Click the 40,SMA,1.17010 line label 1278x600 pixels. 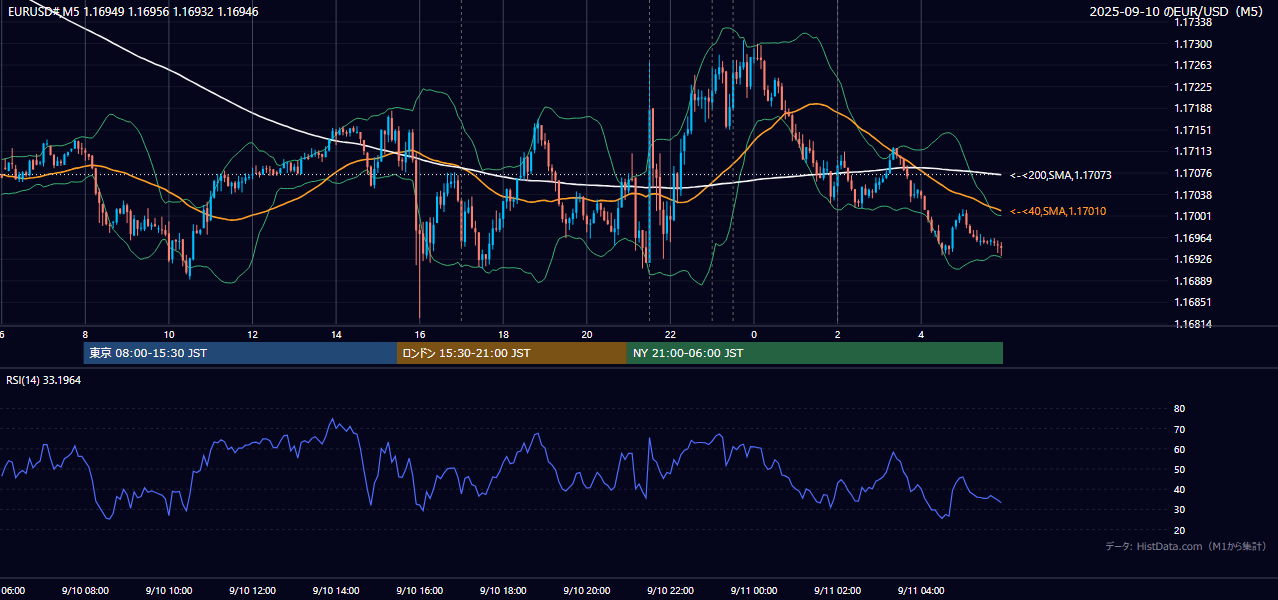[1058, 211]
